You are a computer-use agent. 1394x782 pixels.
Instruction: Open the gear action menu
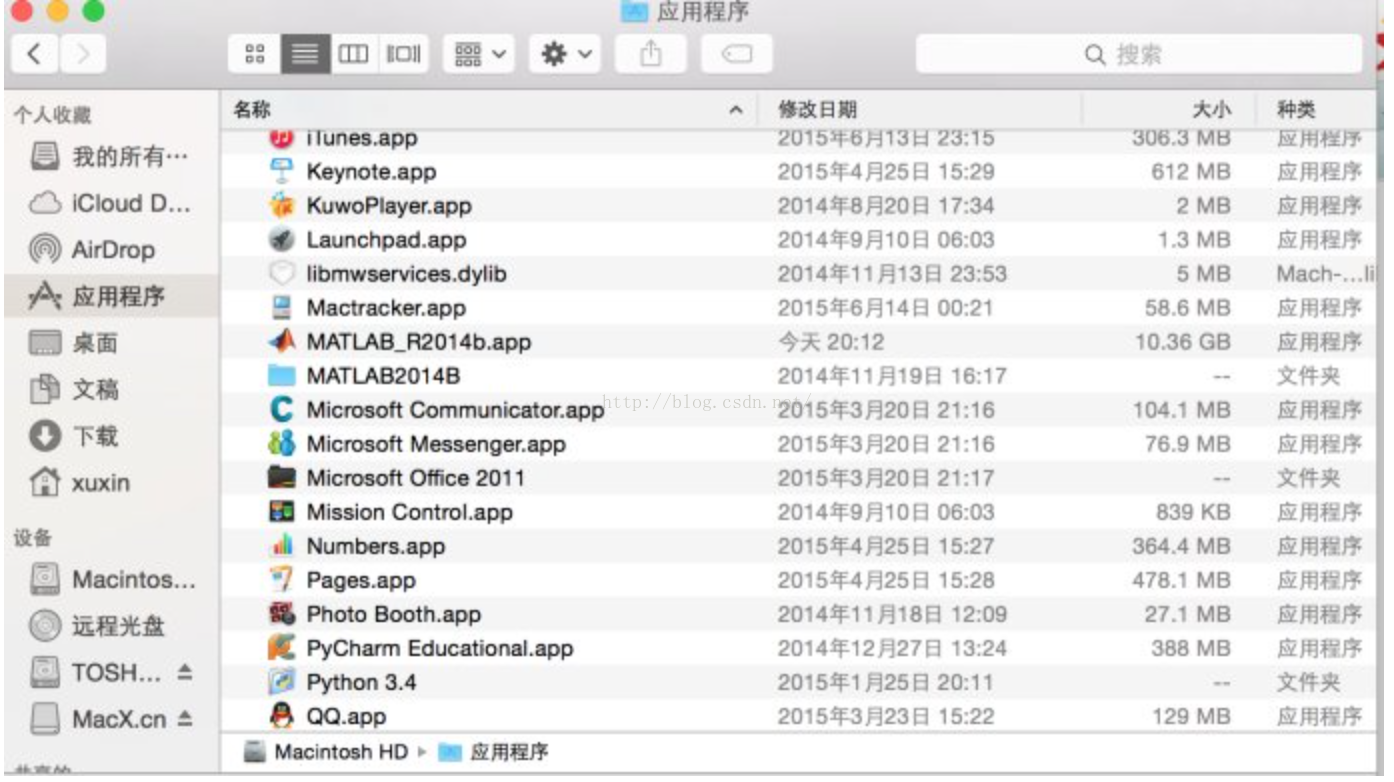[565, 54]
